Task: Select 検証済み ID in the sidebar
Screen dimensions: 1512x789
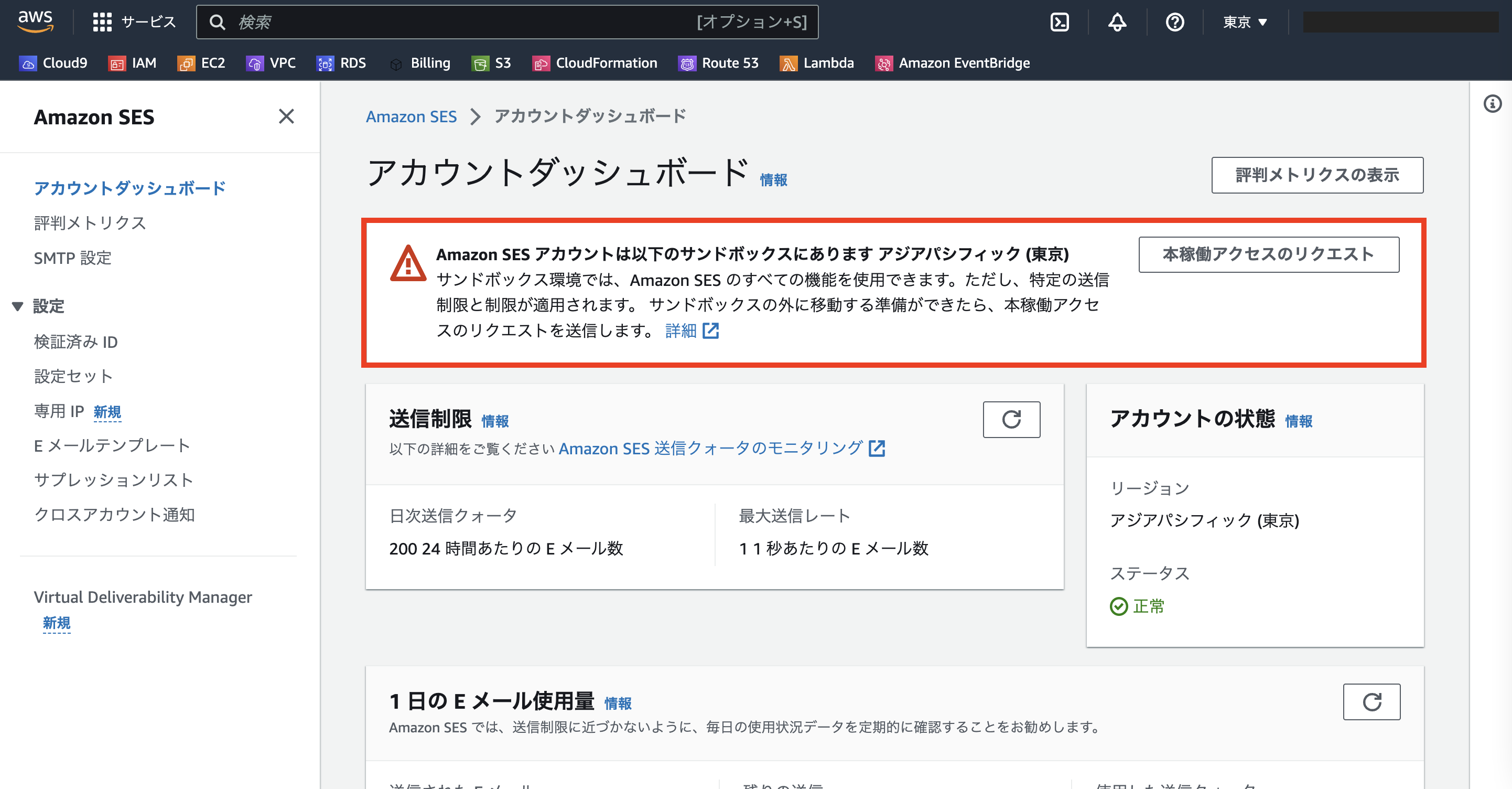Action: 75,342
